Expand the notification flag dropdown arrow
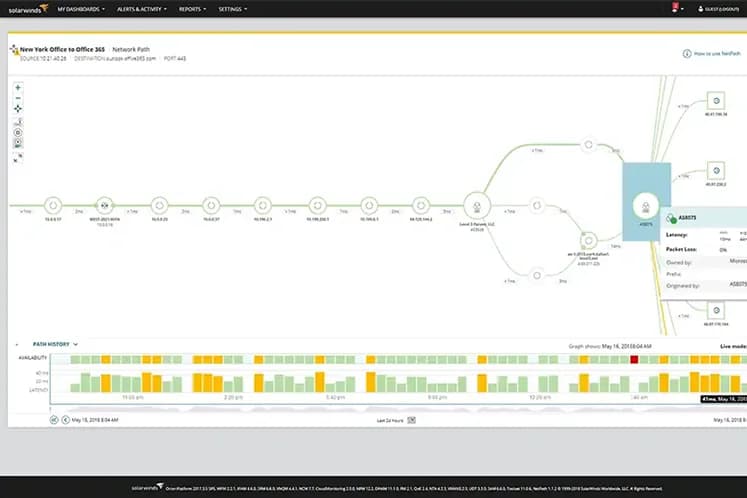747x498 pixels. pyautogui.click(x=682, y=9)
